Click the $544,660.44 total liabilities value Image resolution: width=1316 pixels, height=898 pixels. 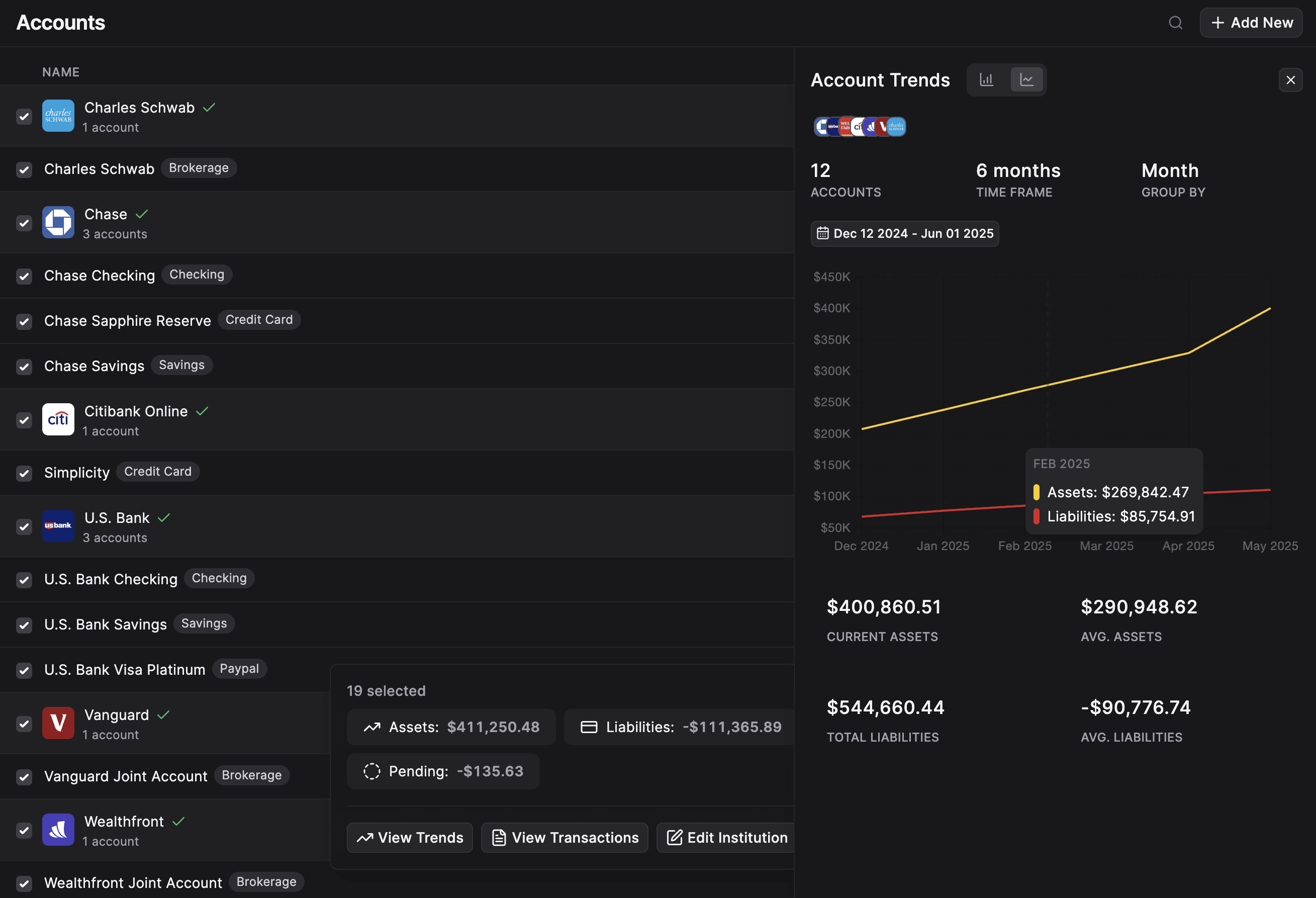pyautogui.click(x=886, y=707)
